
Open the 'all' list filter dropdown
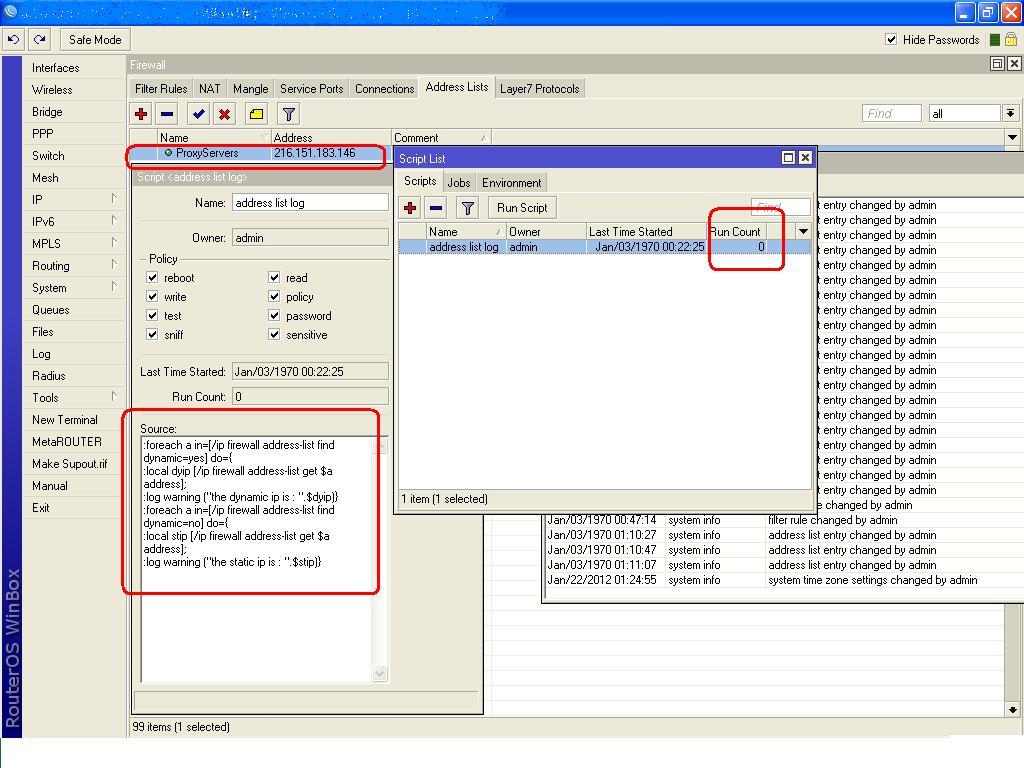[x=1010, y=114]
